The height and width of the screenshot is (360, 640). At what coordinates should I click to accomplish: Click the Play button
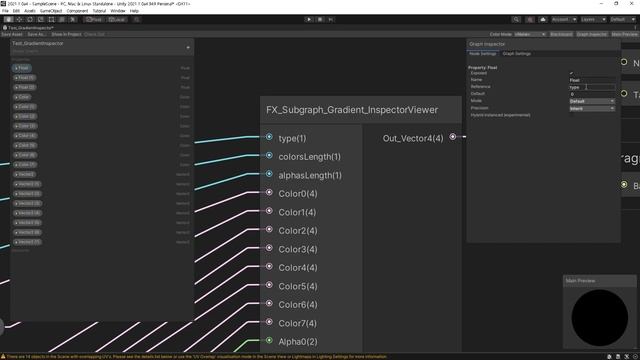309,19
